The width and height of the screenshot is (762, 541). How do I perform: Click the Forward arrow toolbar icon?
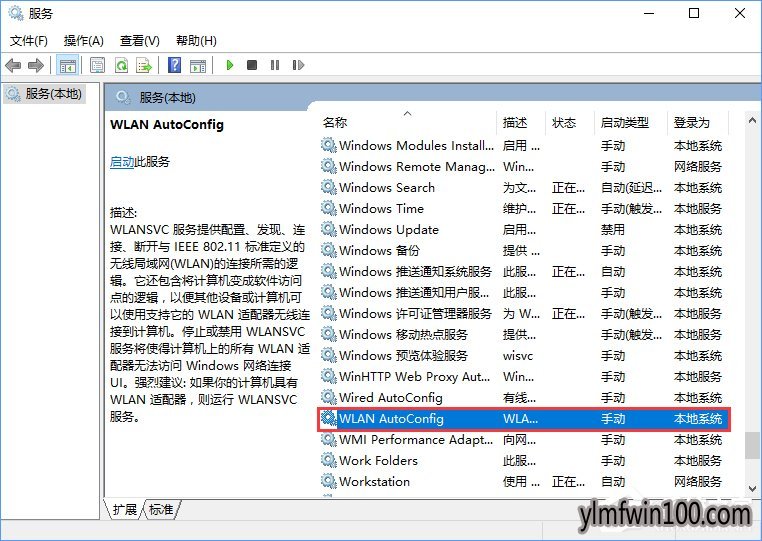coord(36,65)
